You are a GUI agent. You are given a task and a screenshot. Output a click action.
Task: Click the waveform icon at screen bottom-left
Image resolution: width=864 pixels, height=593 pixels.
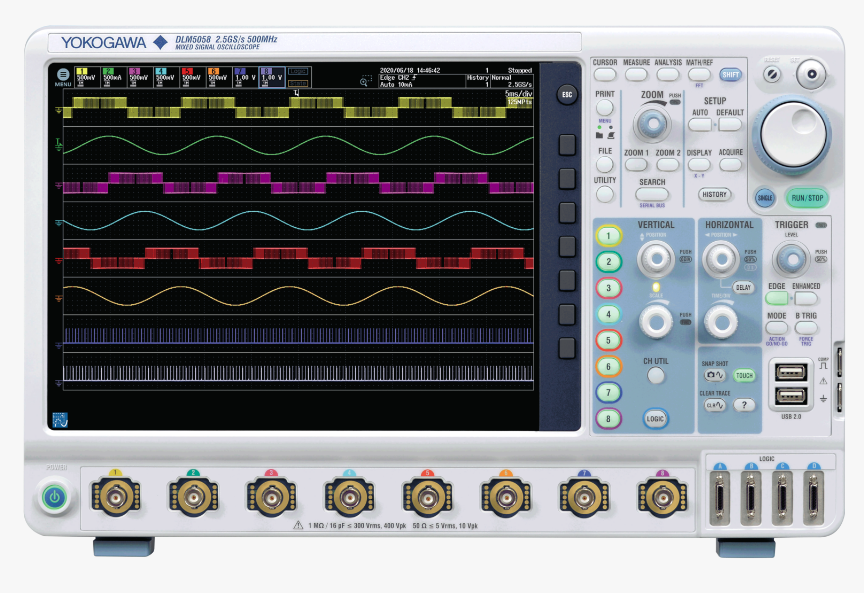pos(59,421)
